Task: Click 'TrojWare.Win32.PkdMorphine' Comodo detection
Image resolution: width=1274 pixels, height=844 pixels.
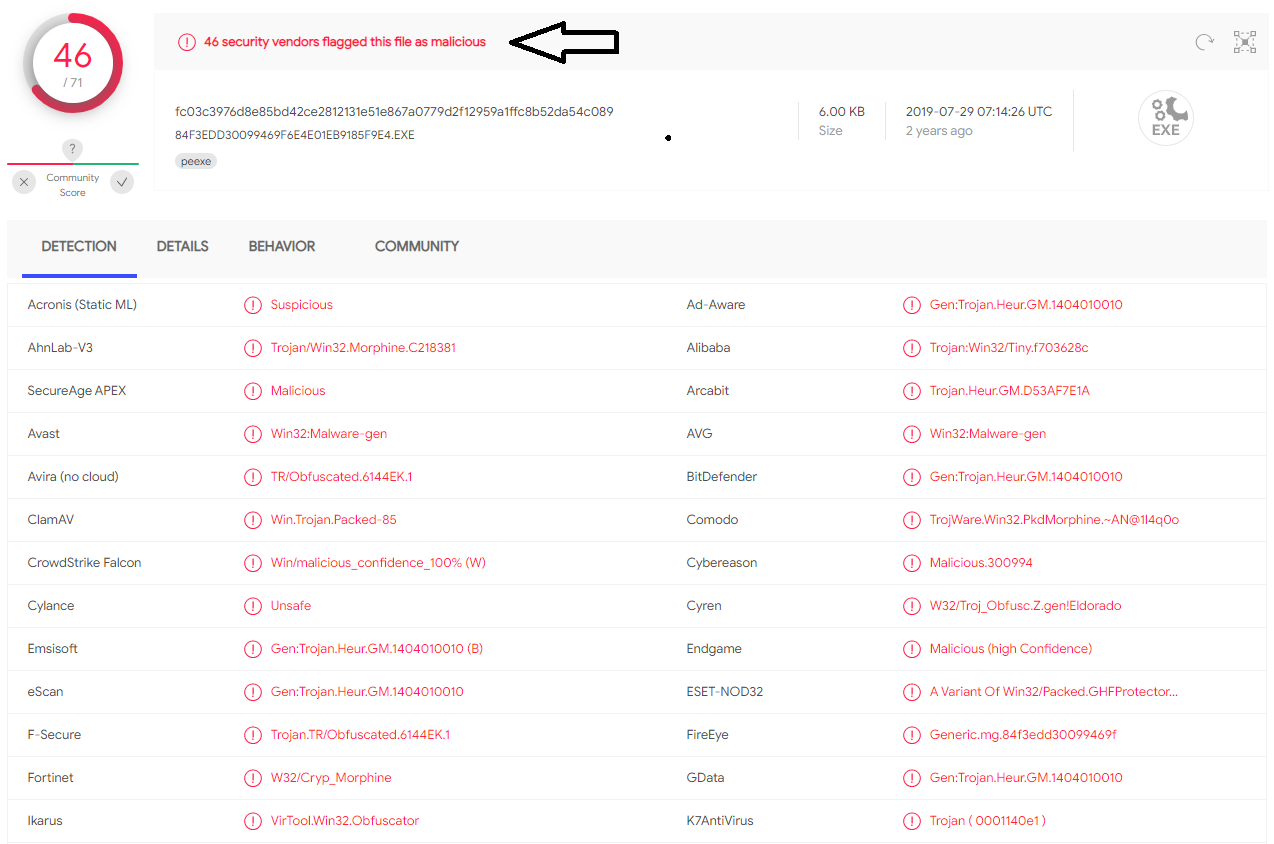Action: click(1054, 520)
